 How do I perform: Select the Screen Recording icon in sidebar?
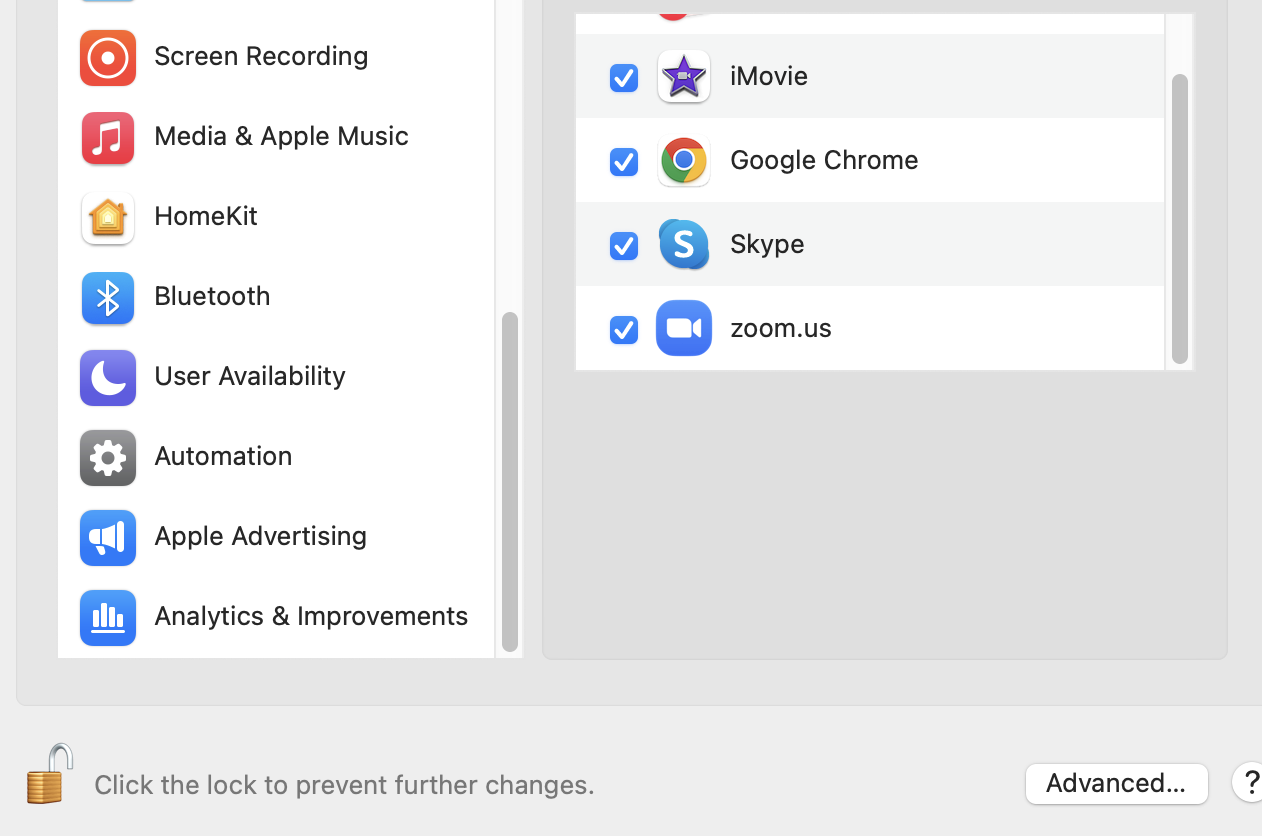tap(108, 58)
